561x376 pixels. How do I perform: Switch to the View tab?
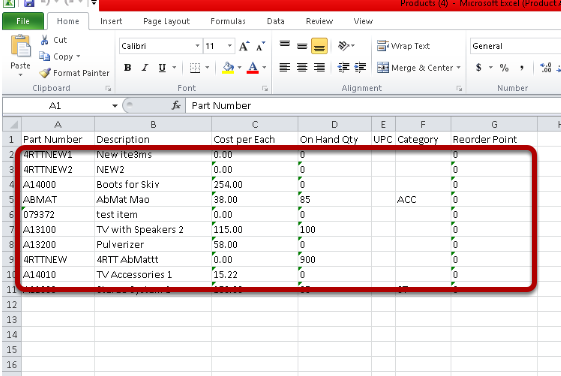[x=363, y=21]
